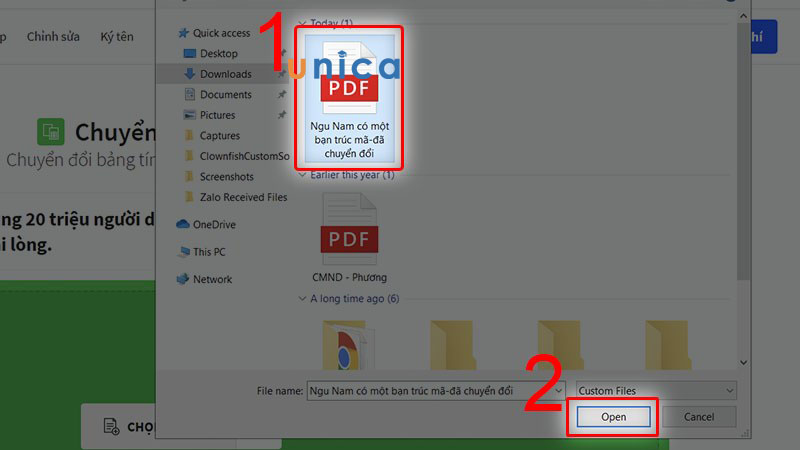Click the scrollbar down arrow in file list
The height and width of the screenshot is (450, 800).
[x=743, y=363]
